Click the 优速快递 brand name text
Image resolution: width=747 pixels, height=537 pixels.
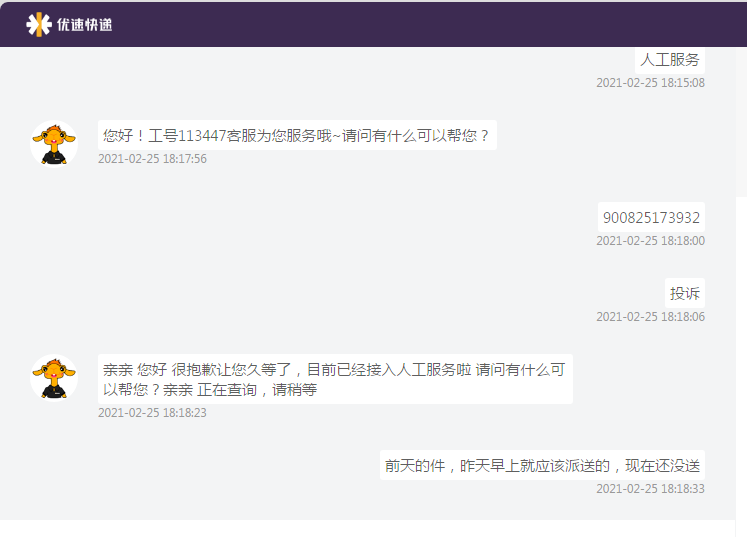(84, 25)
